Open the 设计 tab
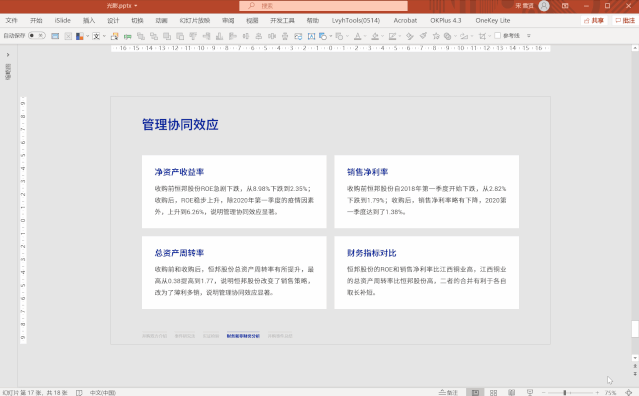This screenshot has width=639, height=396. [x=113, y=20]
